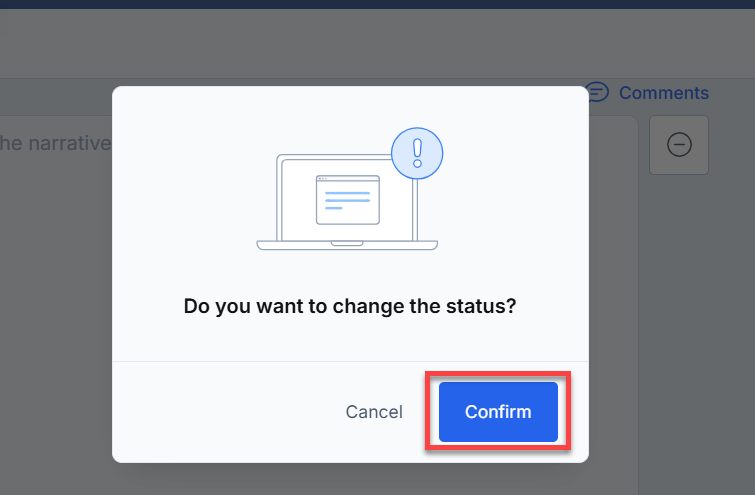Click the dark navy top bar

pos(378,4)
